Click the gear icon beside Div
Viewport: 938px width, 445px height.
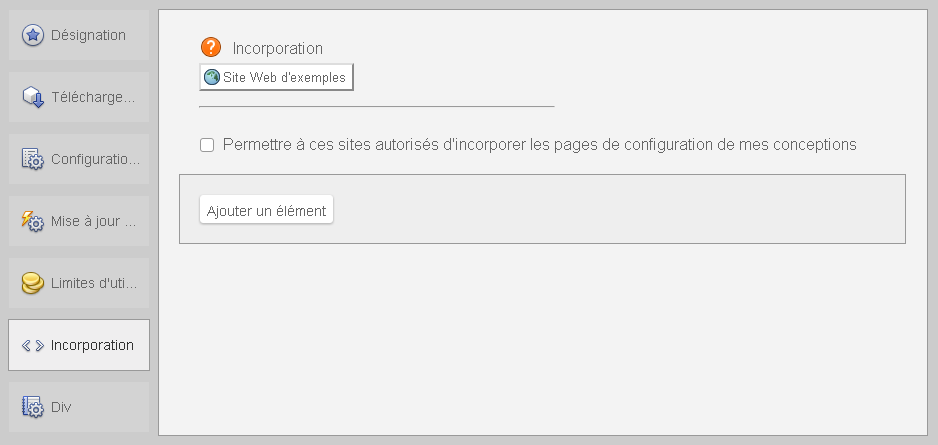coord(33,407)
